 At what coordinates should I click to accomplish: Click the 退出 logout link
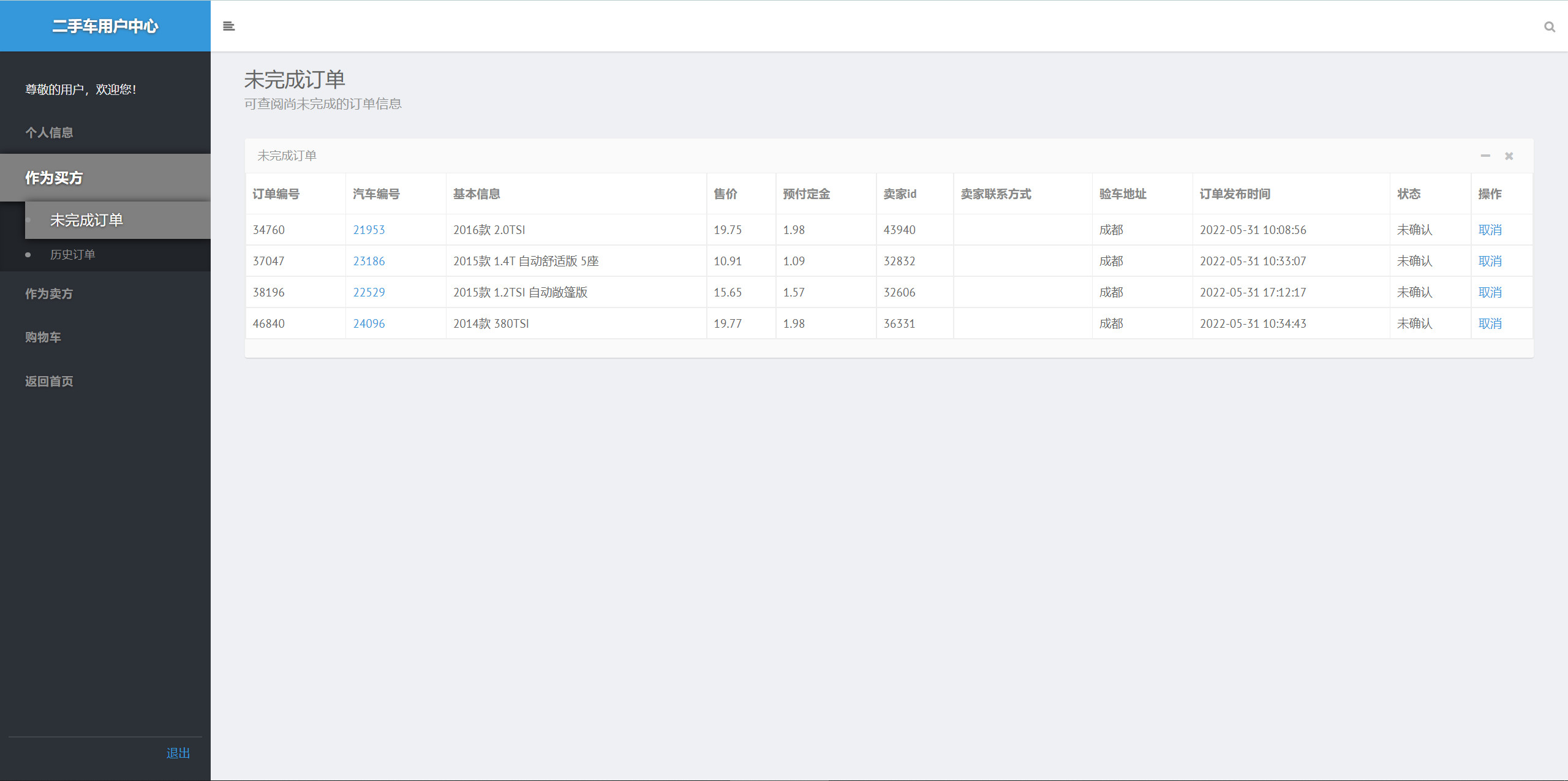point(178,753)
